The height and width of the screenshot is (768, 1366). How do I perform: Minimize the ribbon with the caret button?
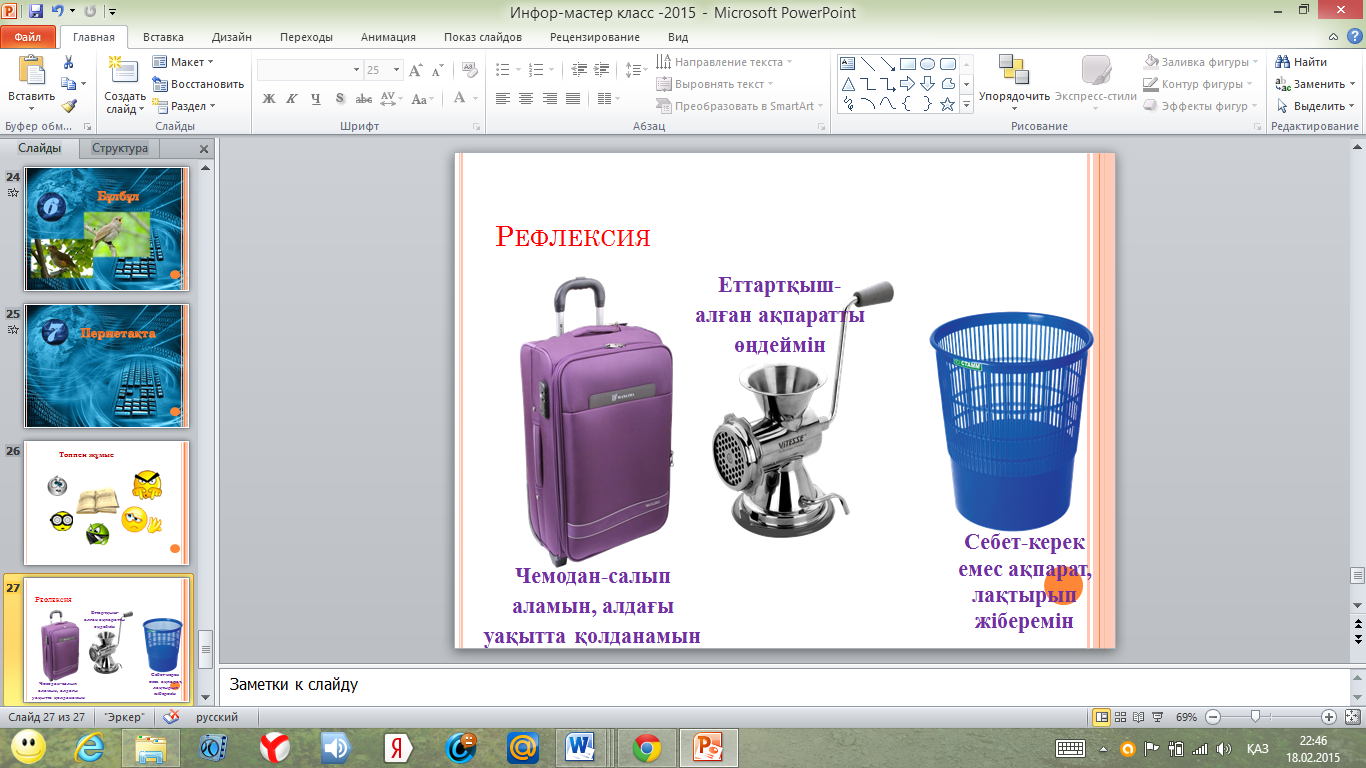tap(1334, 37)
